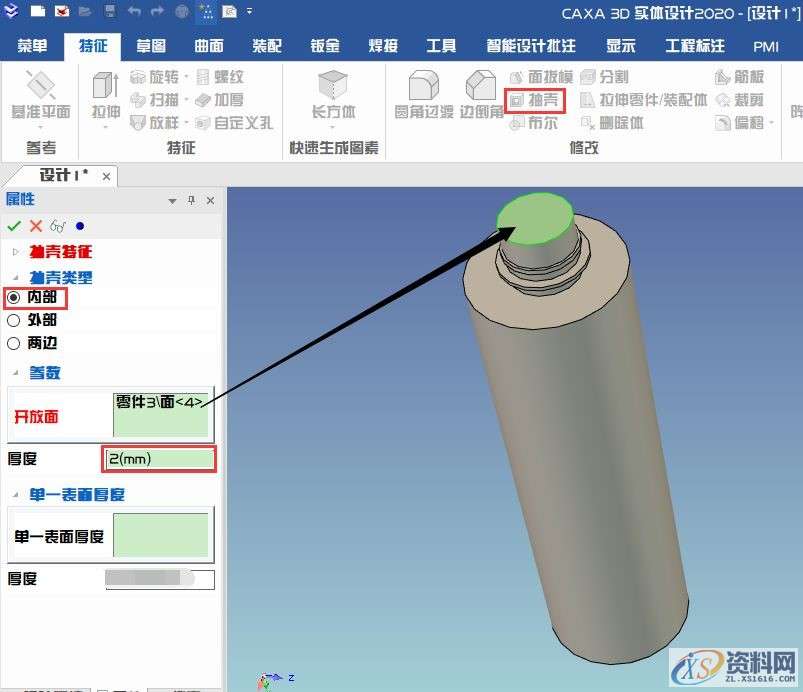Expand the 抽壳特征 section

point(14,251)
